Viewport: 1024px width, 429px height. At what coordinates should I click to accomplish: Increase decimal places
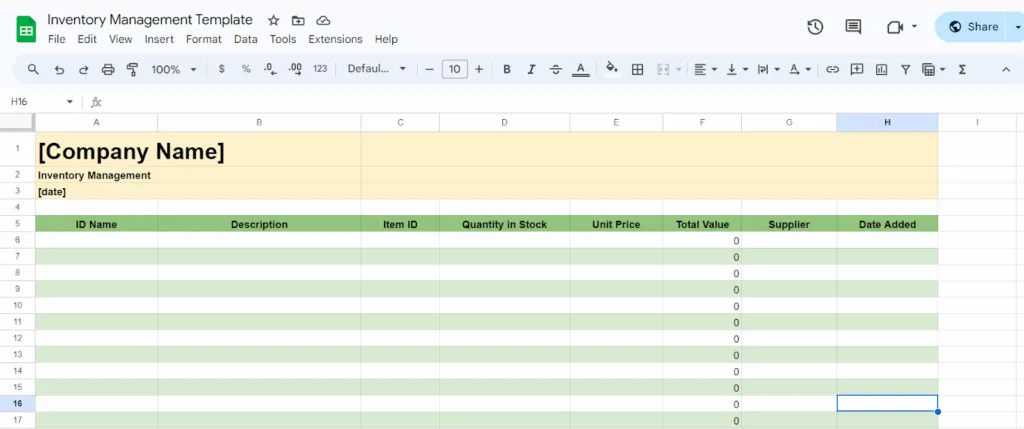pos(295,69)
